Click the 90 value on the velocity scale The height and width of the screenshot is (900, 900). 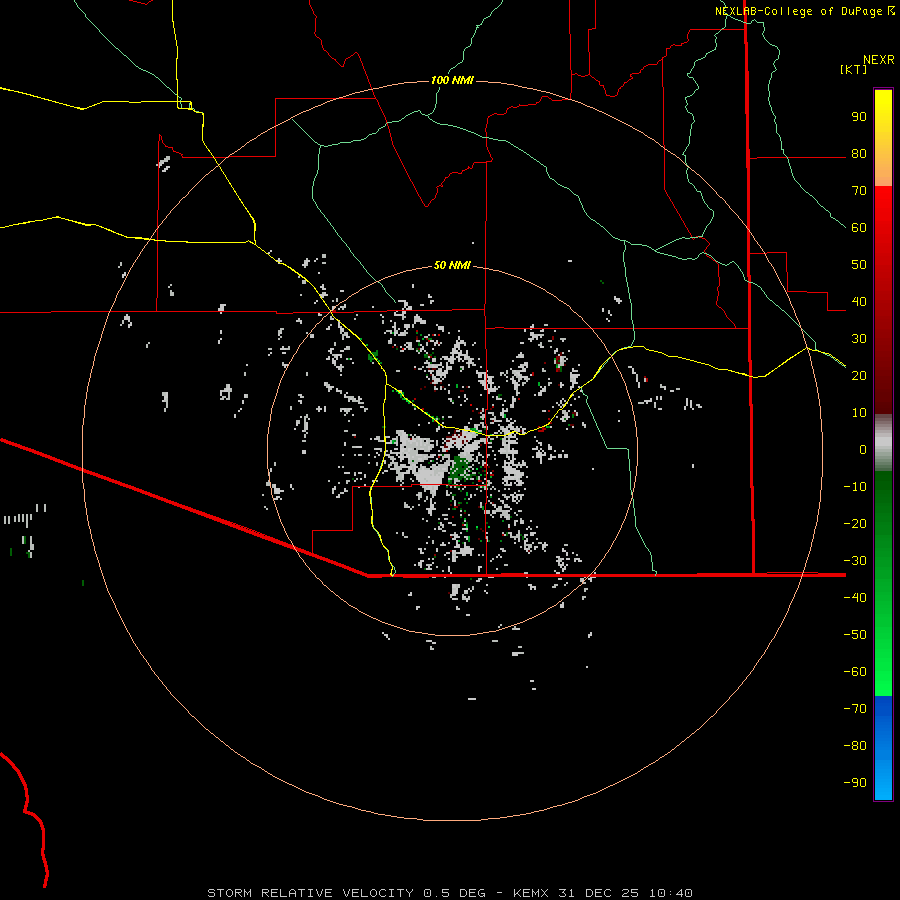click(x=859, y=117)
